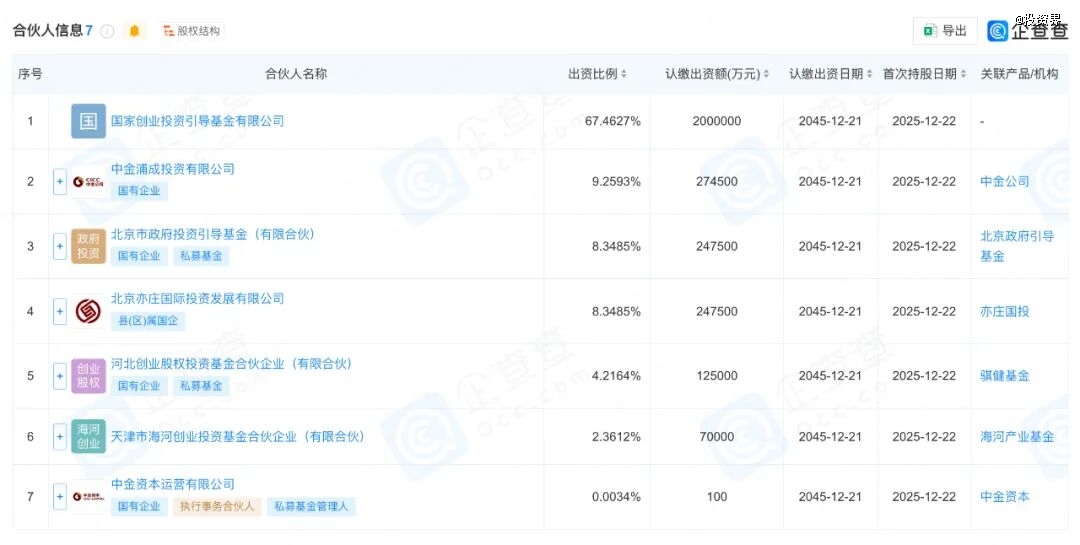This screenshot has width=1080, height=545.
Task: Select the 70000 subscribed amount cell
Action: (717, 437)
